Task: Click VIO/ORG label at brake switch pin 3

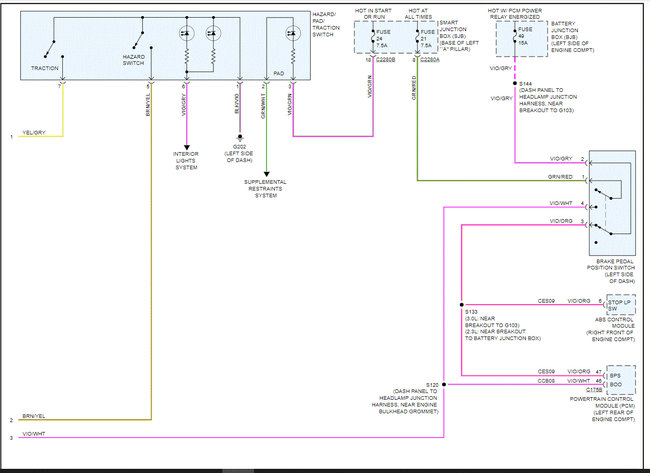Action: click(561, 221)
